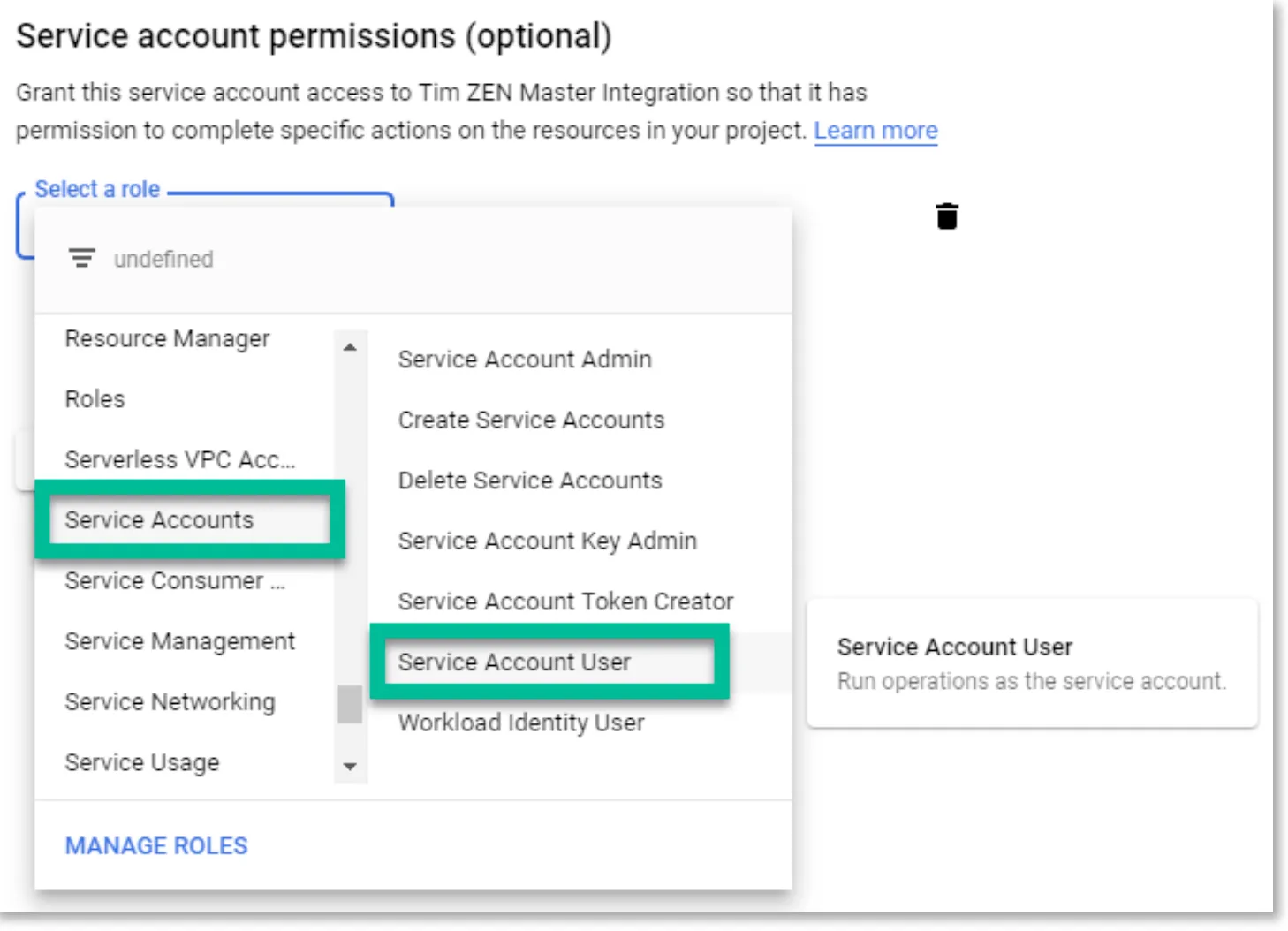Image resolution: width=1288 pixels, height=931 pixels.
Task: Select Service Usage category
Action: pyautogui.click(x=141, y=762)
